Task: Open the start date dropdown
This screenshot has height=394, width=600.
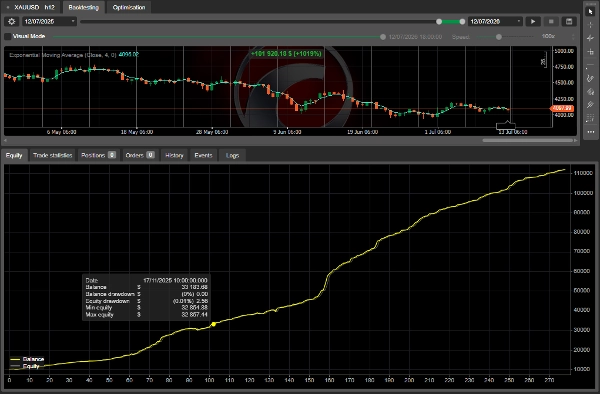Action: tap(49, 21)
